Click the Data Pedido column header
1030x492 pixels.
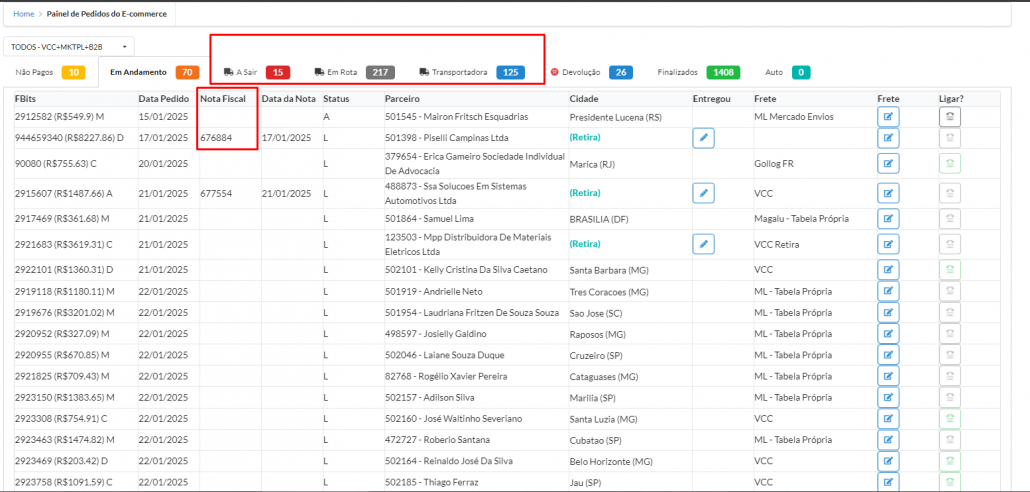pos(163,99)
